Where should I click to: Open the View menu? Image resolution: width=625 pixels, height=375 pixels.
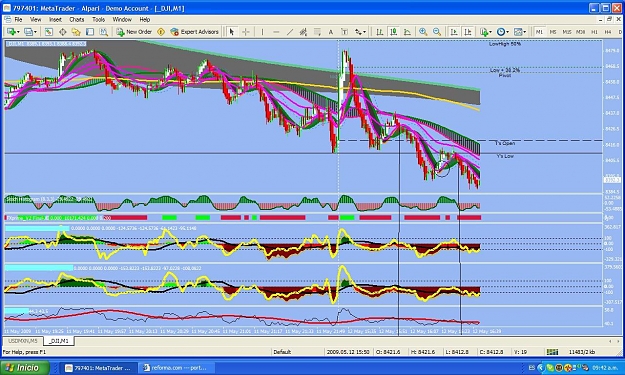[x=35, y=20]
